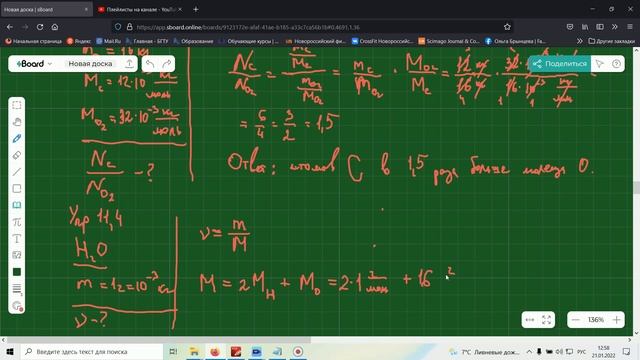Activate the hand pan tool
The image size is (640, 360).
point(17,122)
